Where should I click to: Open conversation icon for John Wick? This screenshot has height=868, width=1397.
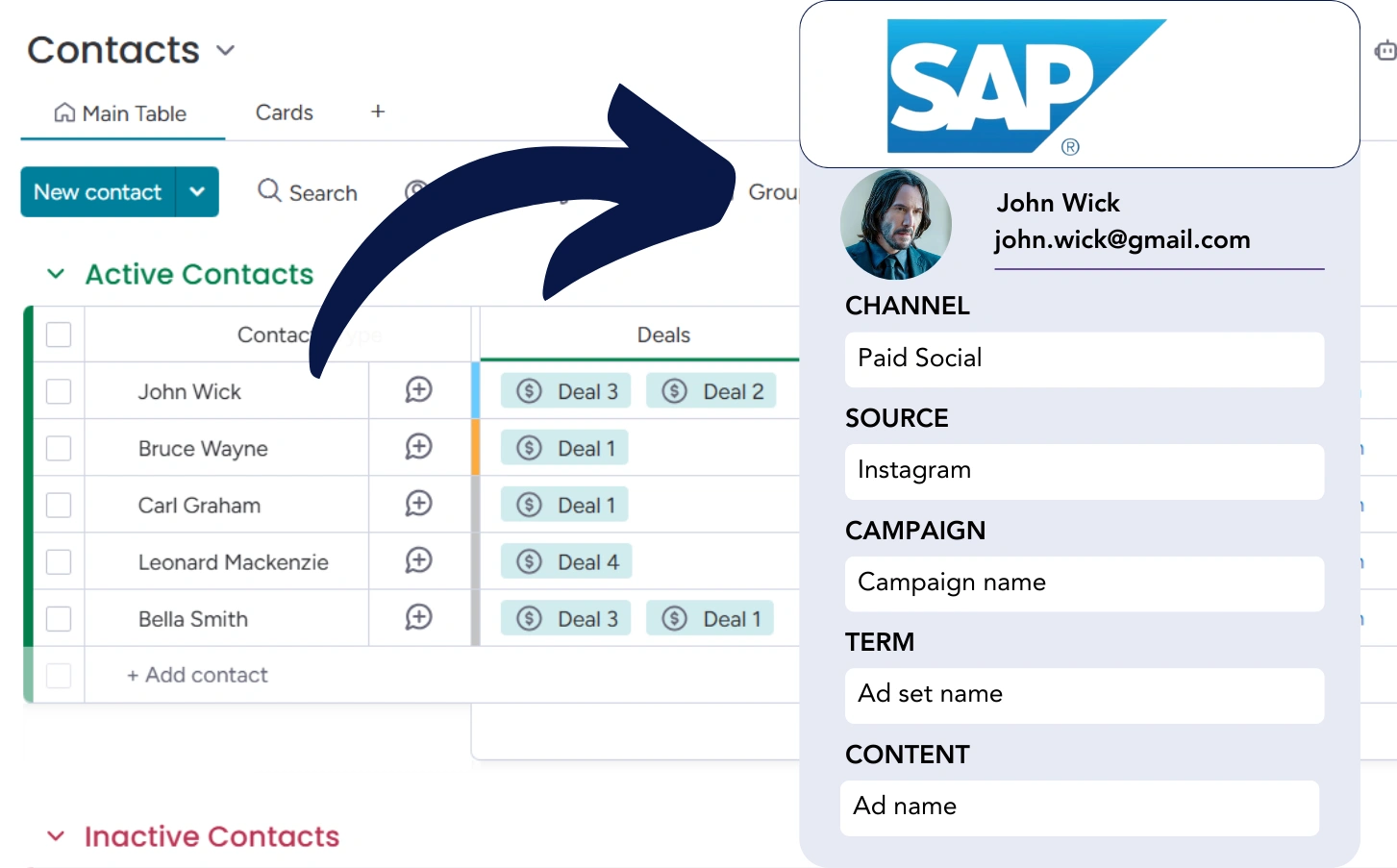tap(418, 390)
